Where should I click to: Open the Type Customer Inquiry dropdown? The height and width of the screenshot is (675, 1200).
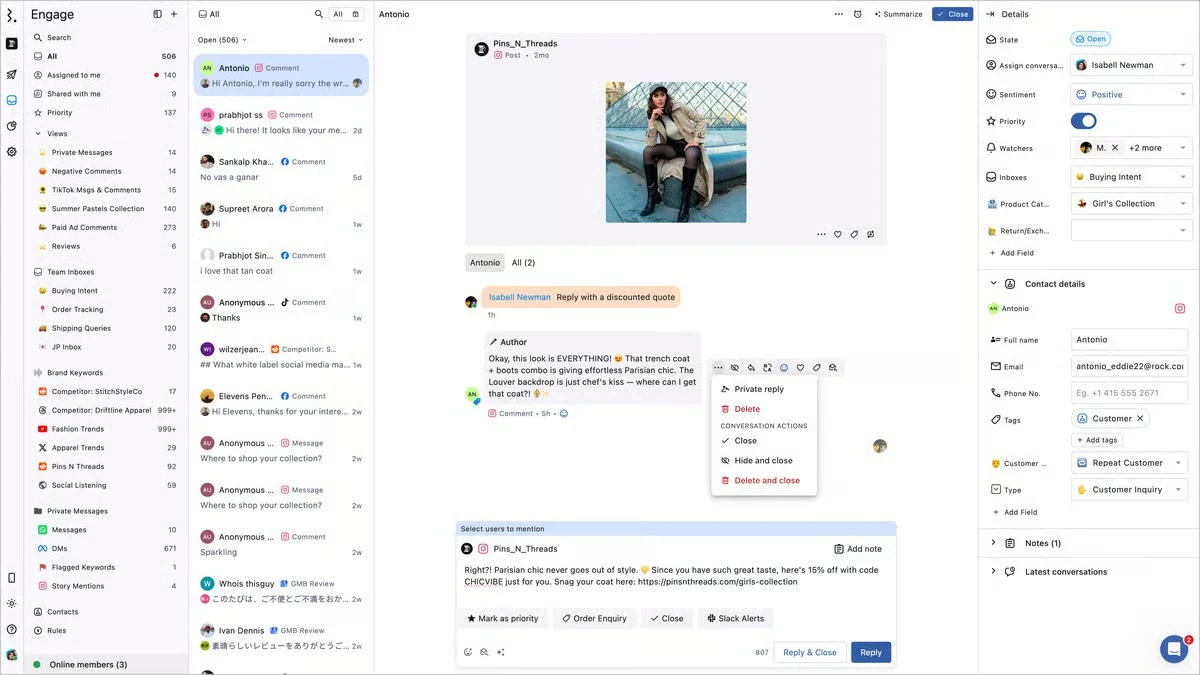(x=1131, y=490)
